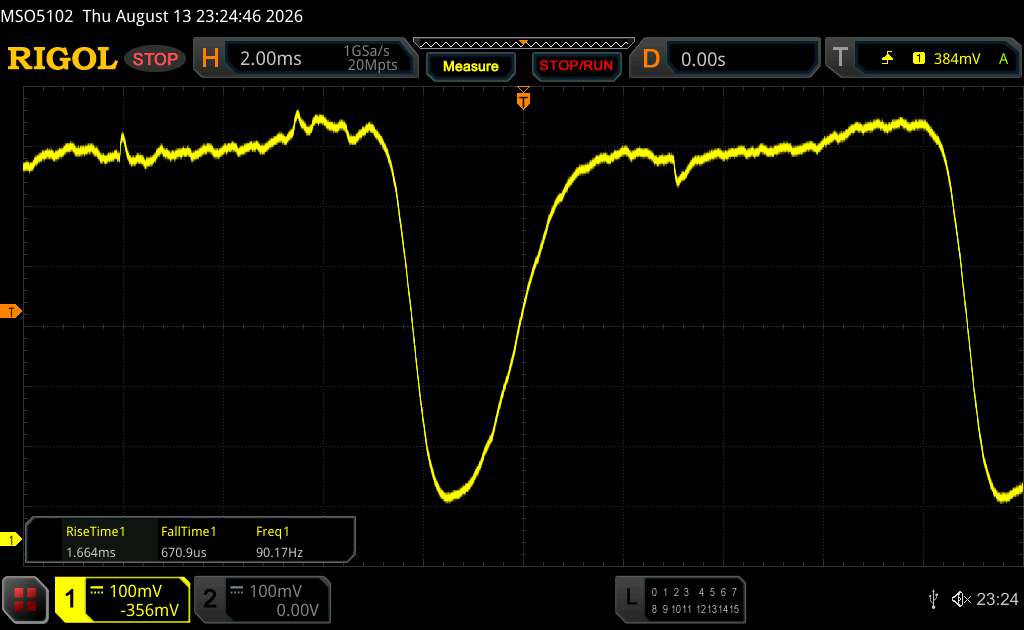Image resolution: width=1024 pixels, height=630 pixels.
Task: Click the digital channels 0-15 indicator
Action: [695, 601]
